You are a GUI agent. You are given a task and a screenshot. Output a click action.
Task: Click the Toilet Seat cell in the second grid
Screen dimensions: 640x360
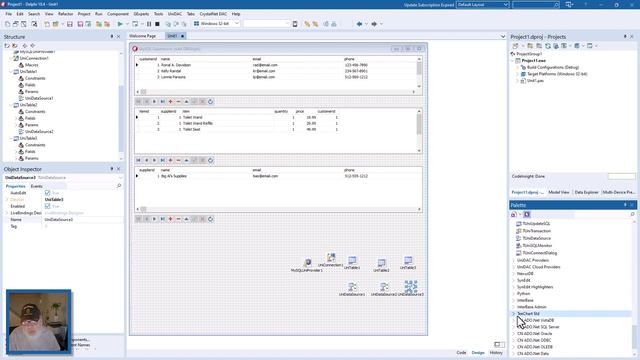[x=191, y=129]
